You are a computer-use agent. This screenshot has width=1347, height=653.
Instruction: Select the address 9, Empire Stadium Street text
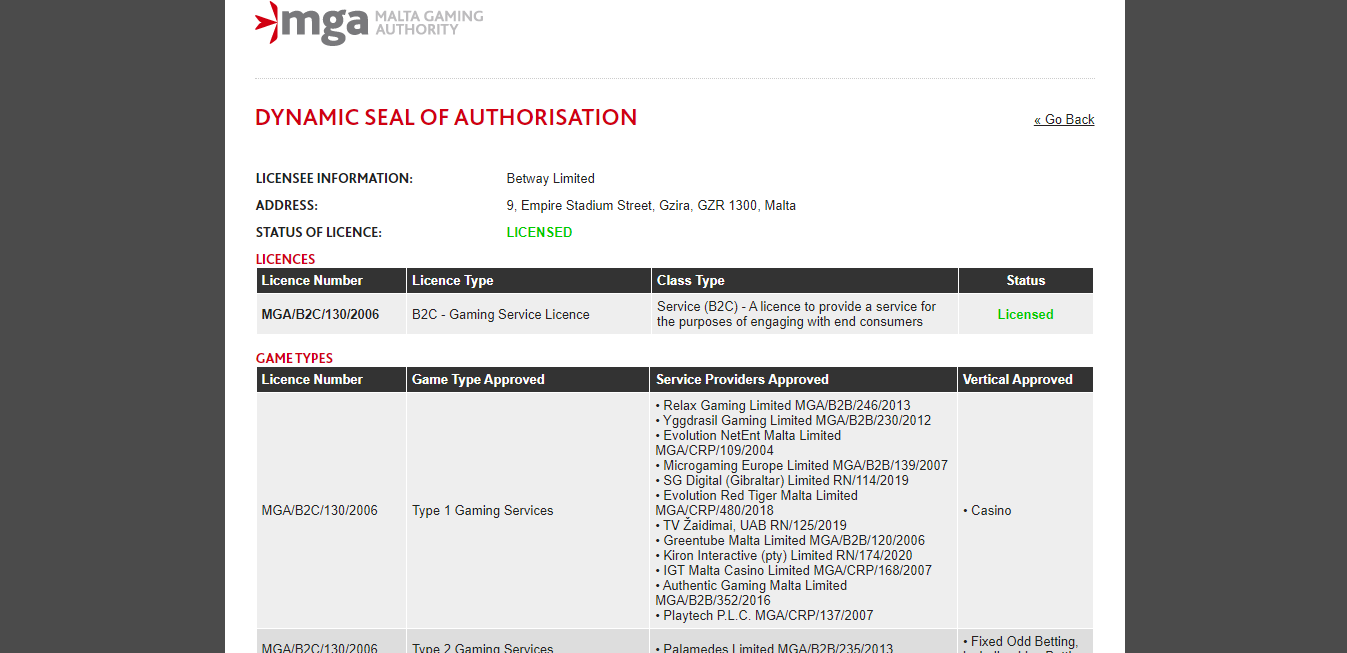point(651,206)
